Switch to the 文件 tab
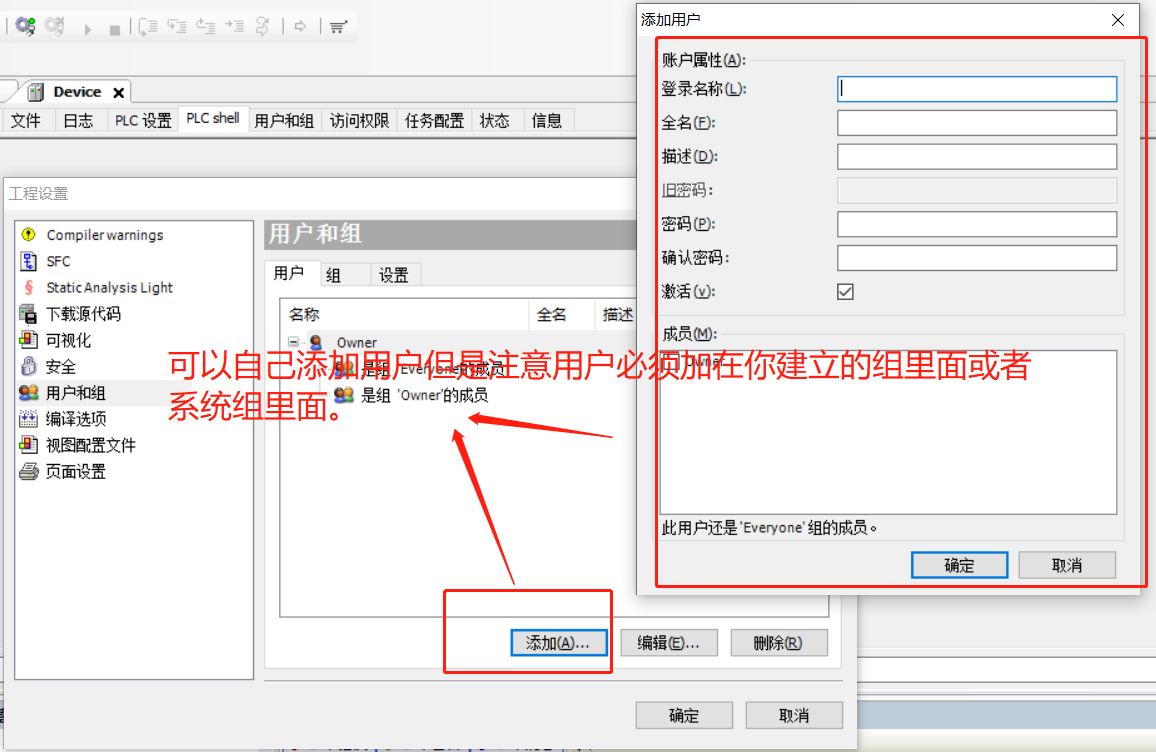The width and height of the screenshot is (1156, 752). click(26, 120)
